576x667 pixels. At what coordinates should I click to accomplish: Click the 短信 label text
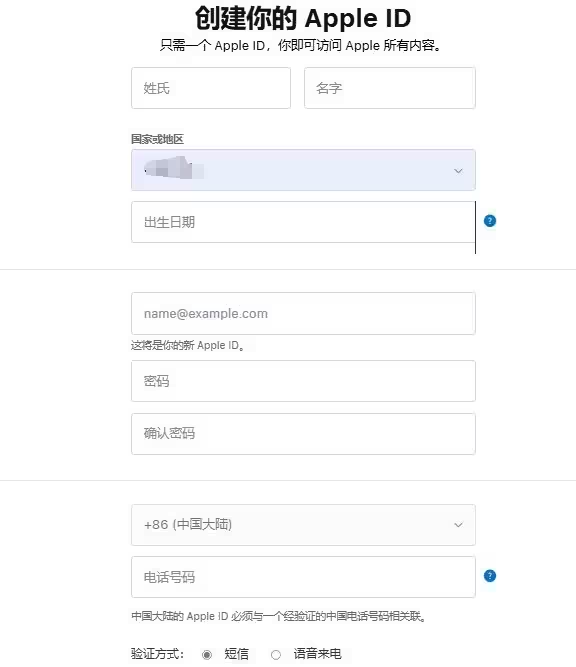[x=237, y=654]
